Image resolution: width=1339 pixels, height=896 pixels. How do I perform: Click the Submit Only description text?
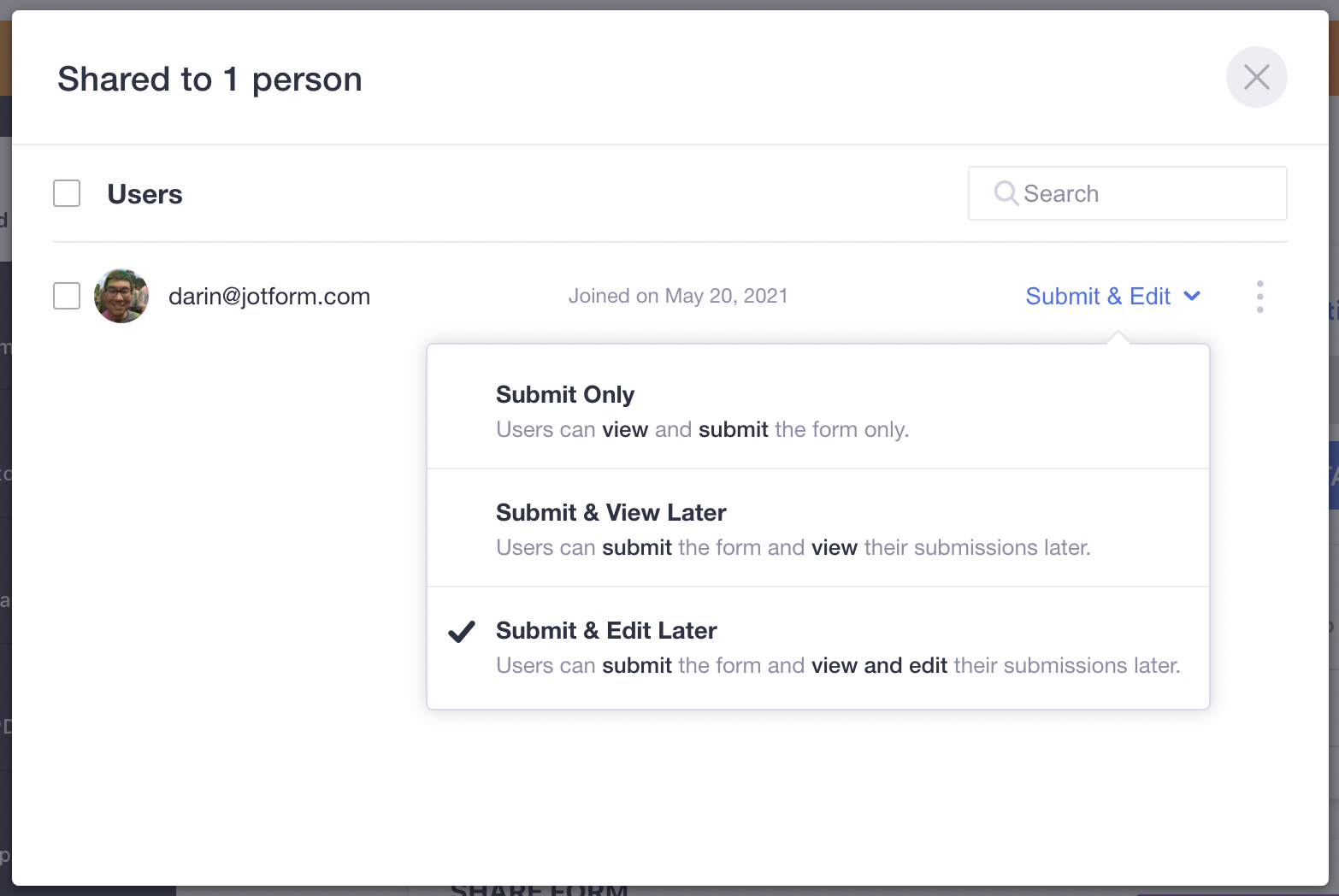click(x=702, y=429)
